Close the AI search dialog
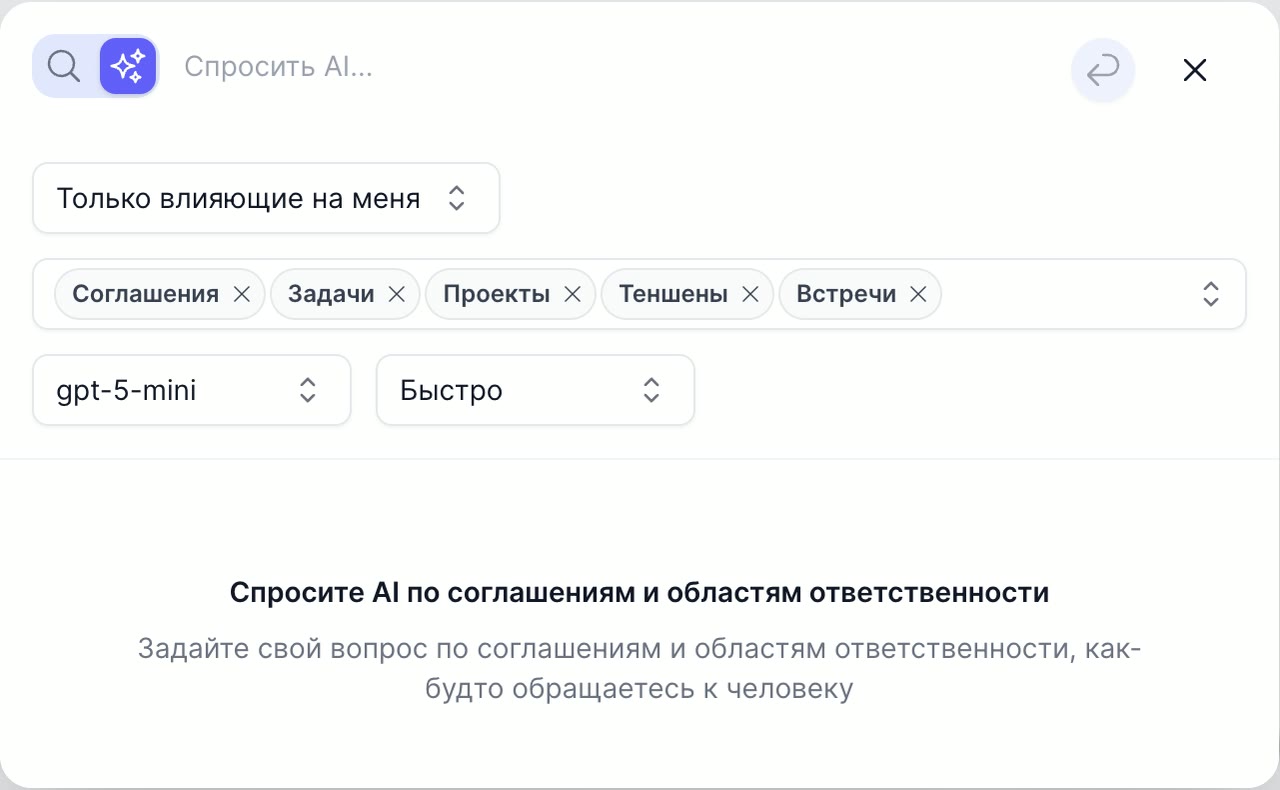The image size is (1280, 790). point(1195,70)
